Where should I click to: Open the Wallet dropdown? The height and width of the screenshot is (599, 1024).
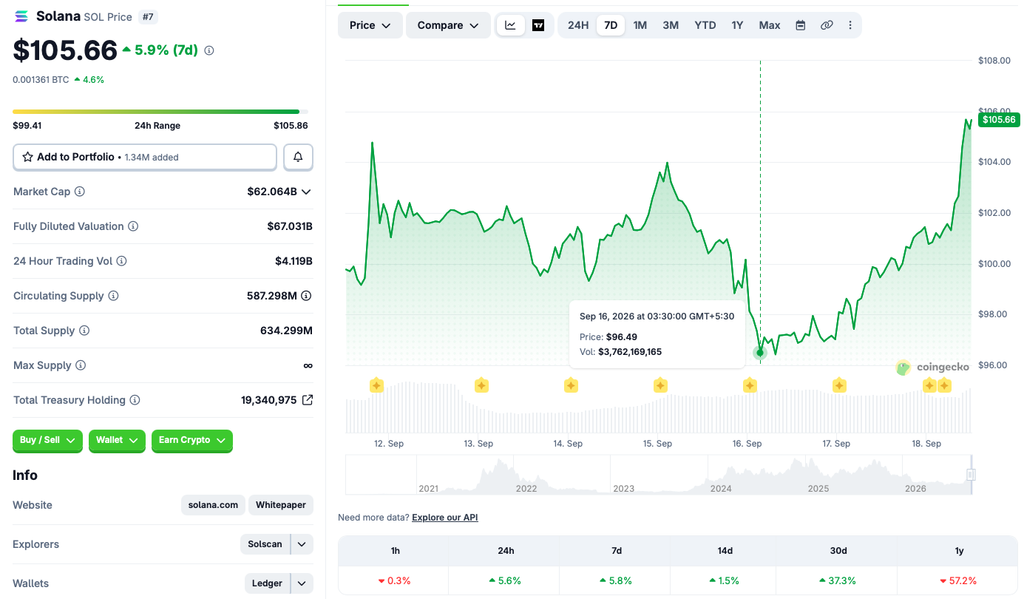tap(117, 440)
